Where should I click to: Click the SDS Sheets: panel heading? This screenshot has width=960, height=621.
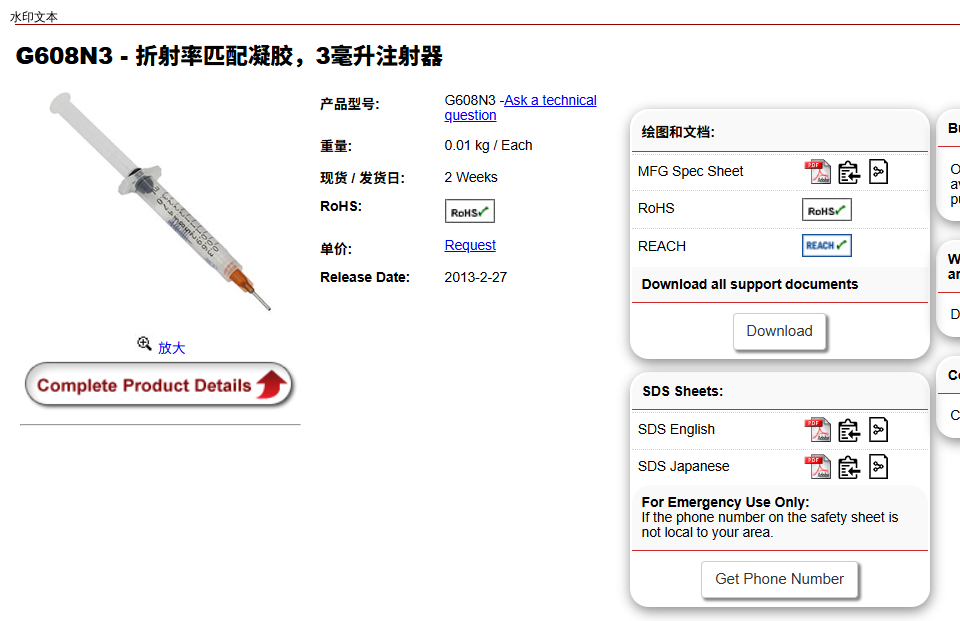[683, 391]
